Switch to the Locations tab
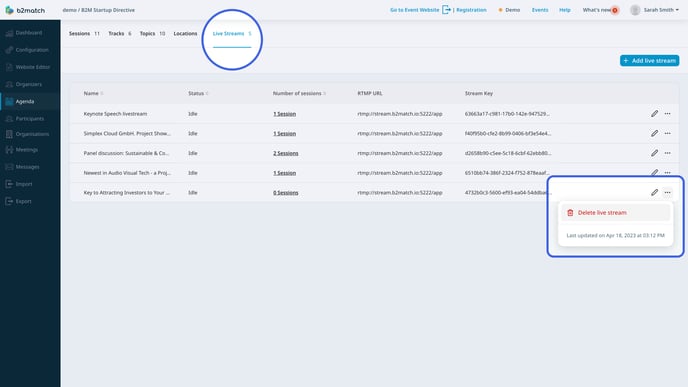This screenshot has height=387, width=688. [185, 33]
